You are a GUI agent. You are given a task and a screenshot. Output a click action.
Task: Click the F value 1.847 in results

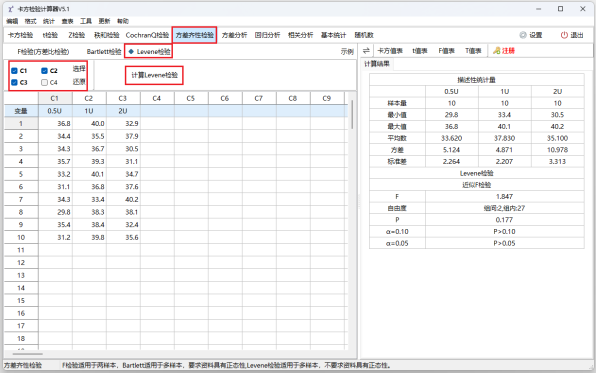[x=504, y=197]
